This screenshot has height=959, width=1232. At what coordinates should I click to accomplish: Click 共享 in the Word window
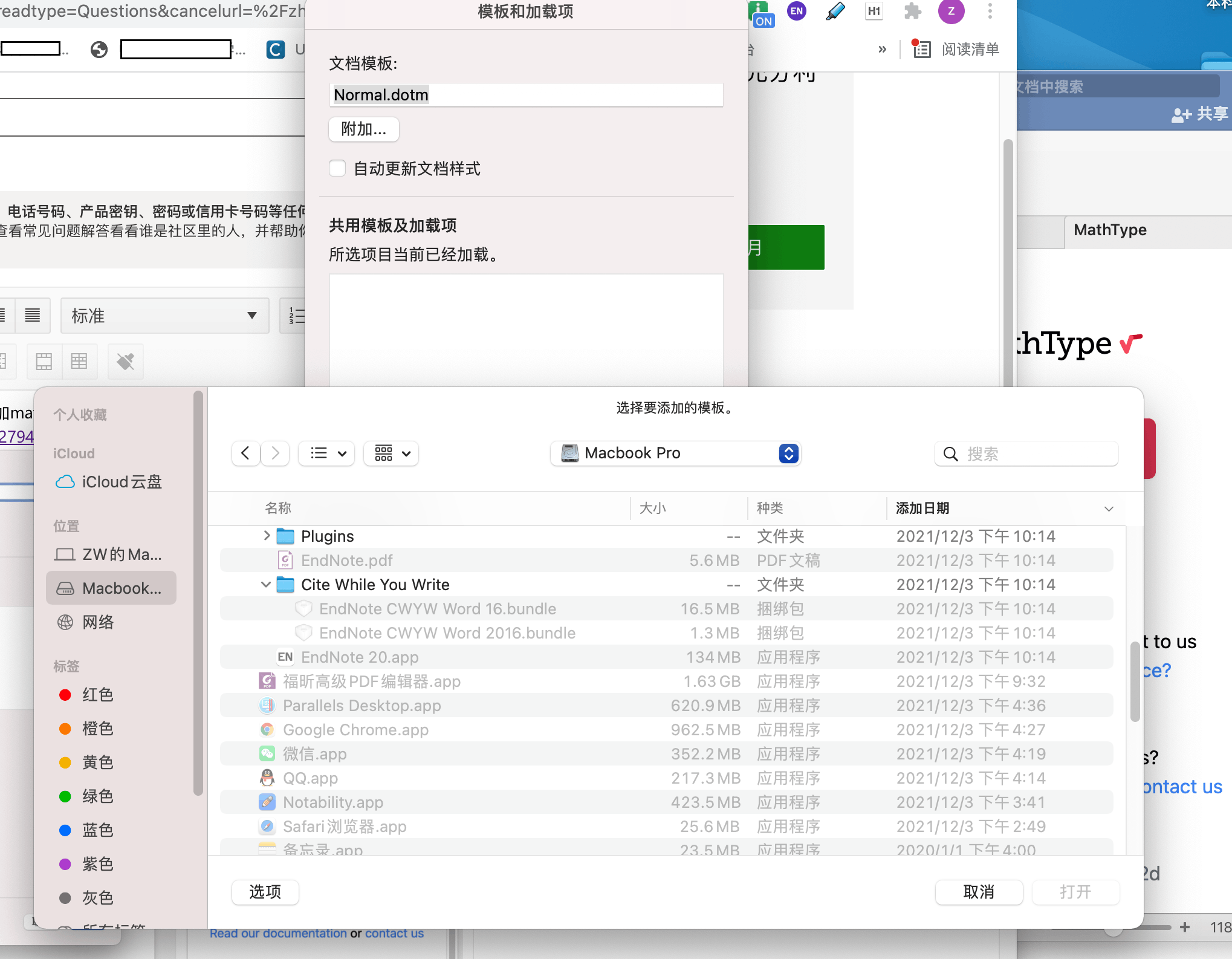[1199, 114]
